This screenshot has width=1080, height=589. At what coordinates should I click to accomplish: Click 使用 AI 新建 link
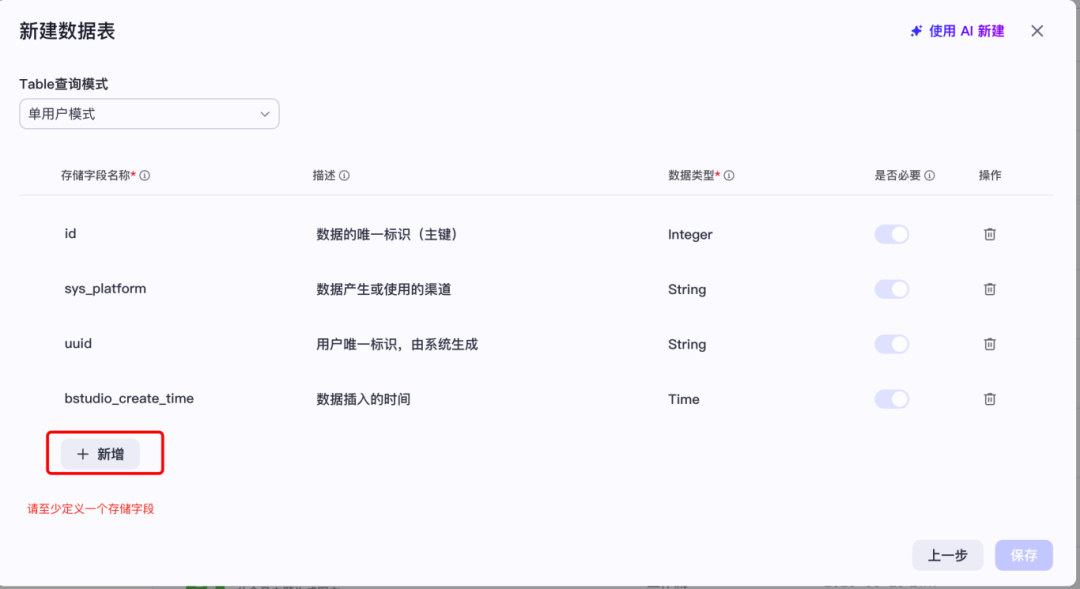tap(957, 31)
